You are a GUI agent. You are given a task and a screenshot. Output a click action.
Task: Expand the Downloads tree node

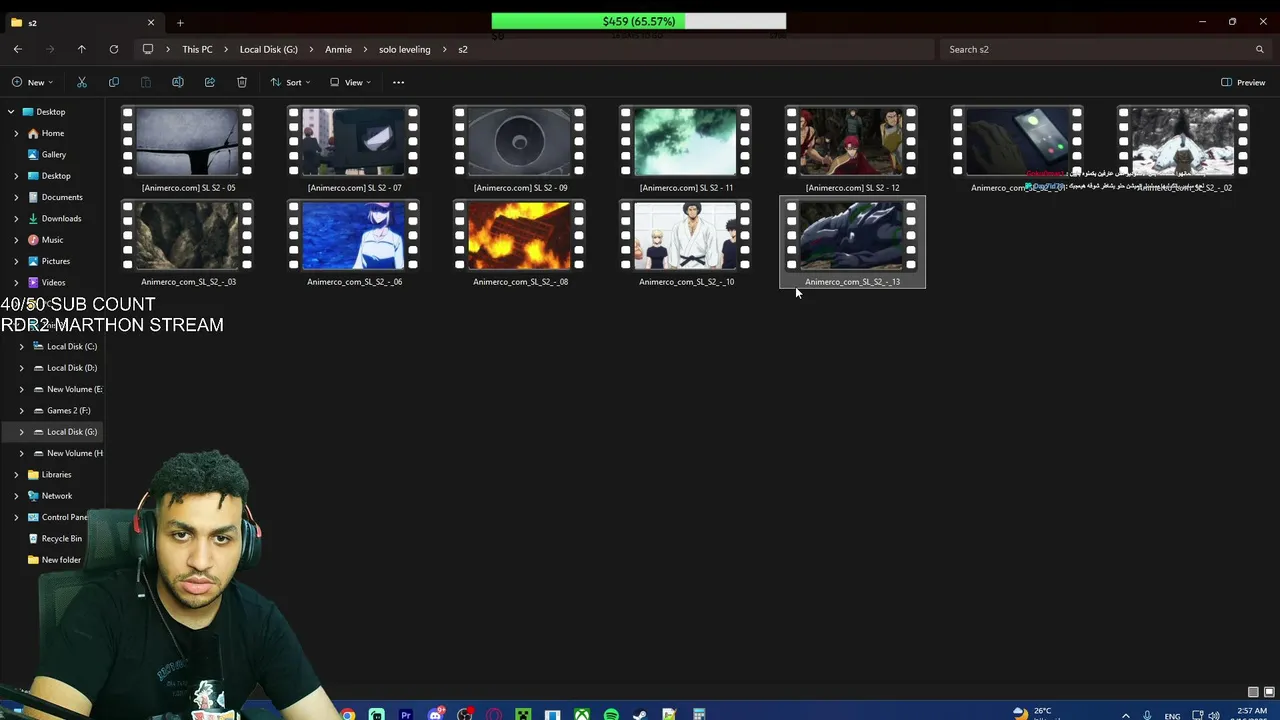[16, 218]
